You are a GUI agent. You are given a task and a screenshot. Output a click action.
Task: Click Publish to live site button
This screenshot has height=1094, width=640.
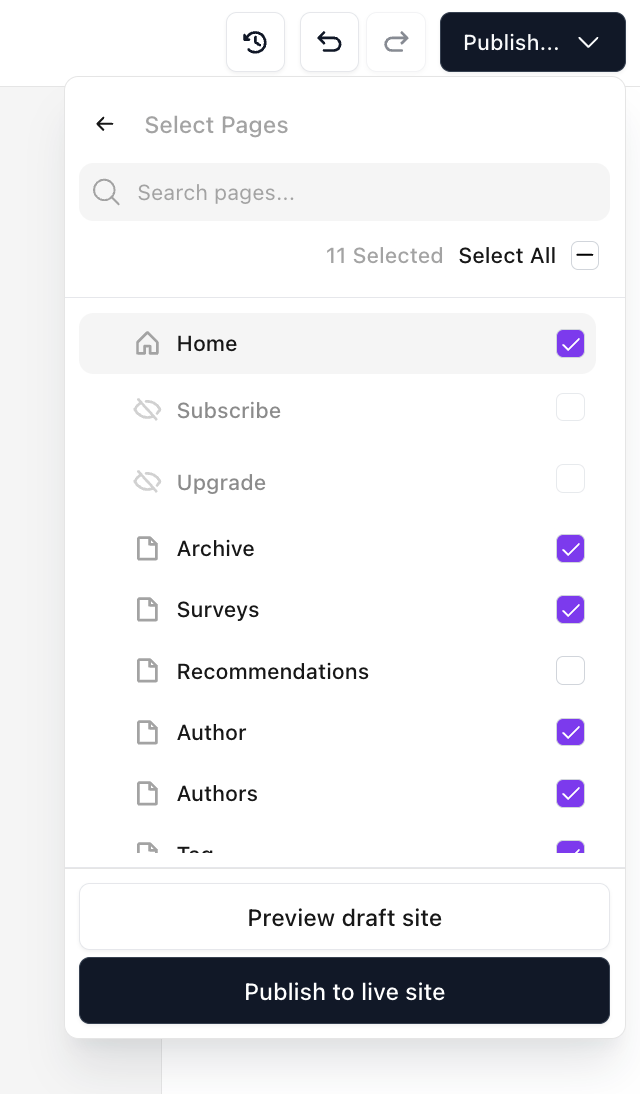click(x=344, y=991)
